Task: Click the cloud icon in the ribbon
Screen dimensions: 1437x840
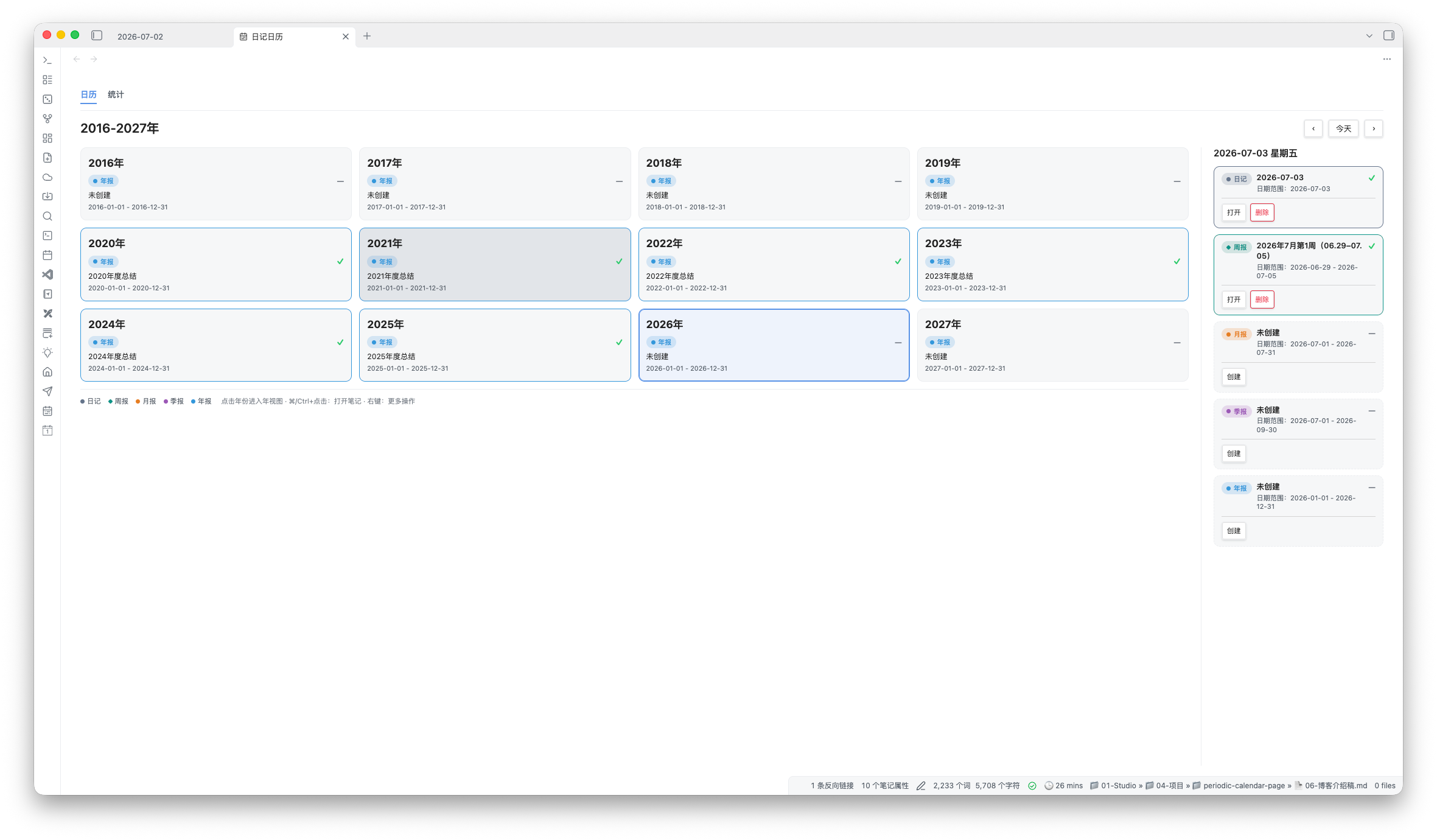Action: 47,177
